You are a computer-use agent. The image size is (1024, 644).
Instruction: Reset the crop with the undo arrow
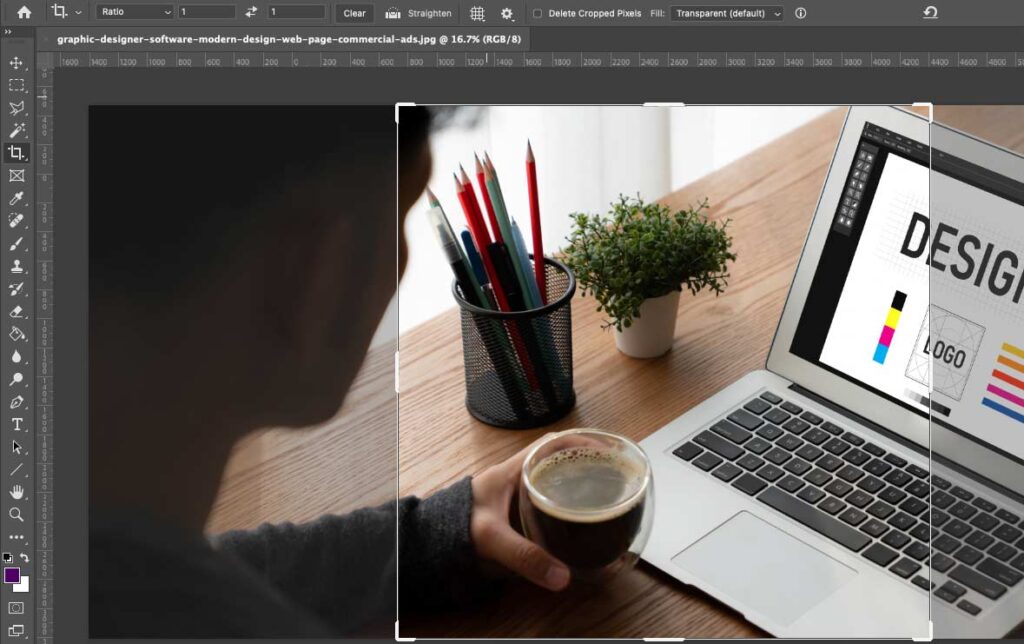(x=931, y=12)
